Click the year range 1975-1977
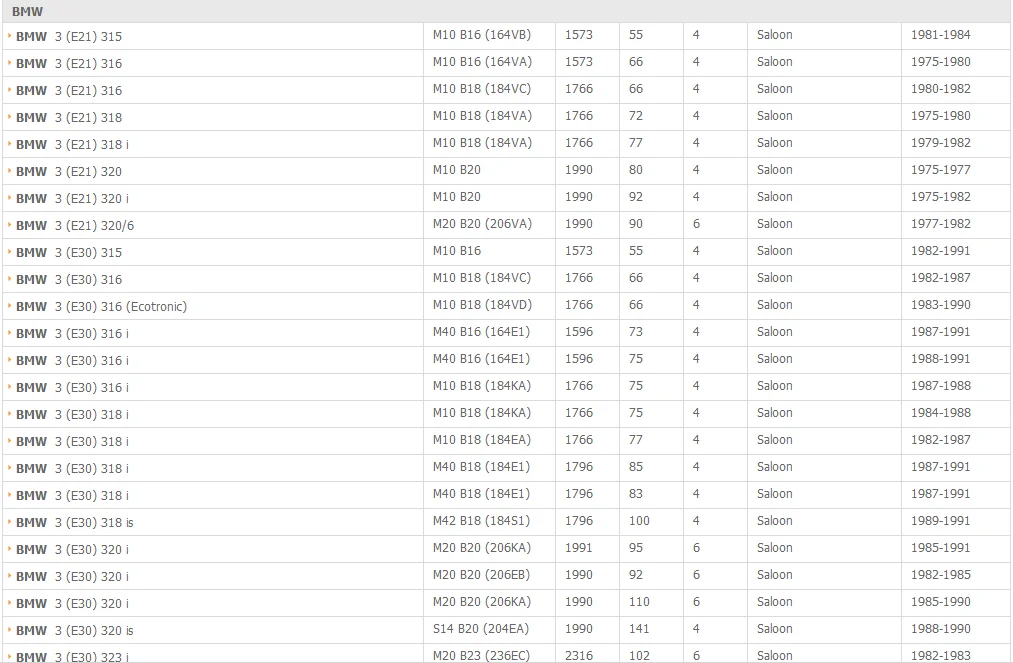 tap(941, 170)
